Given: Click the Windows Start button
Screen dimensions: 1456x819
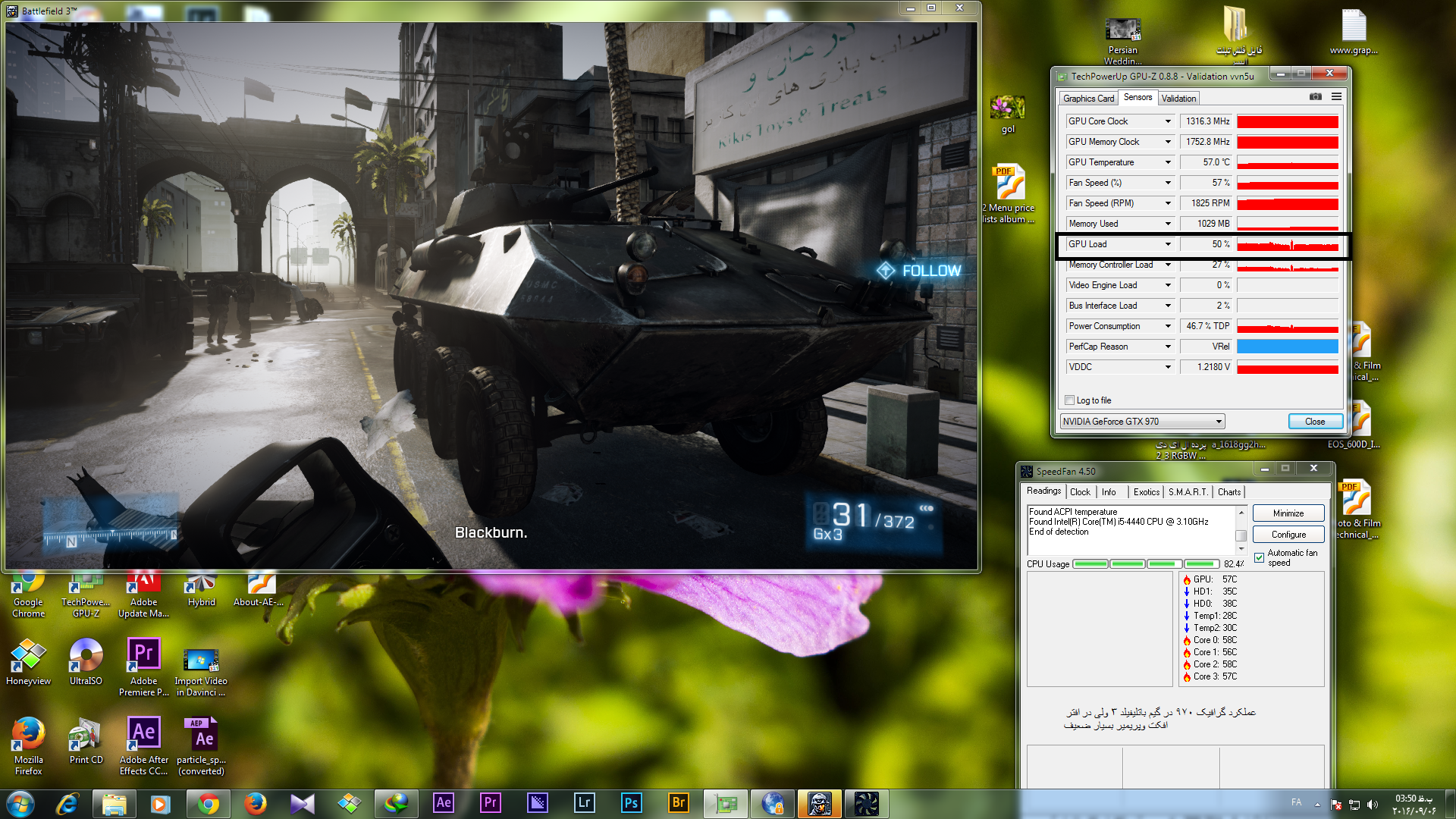Looking at the screenshot, I should 20,804.
